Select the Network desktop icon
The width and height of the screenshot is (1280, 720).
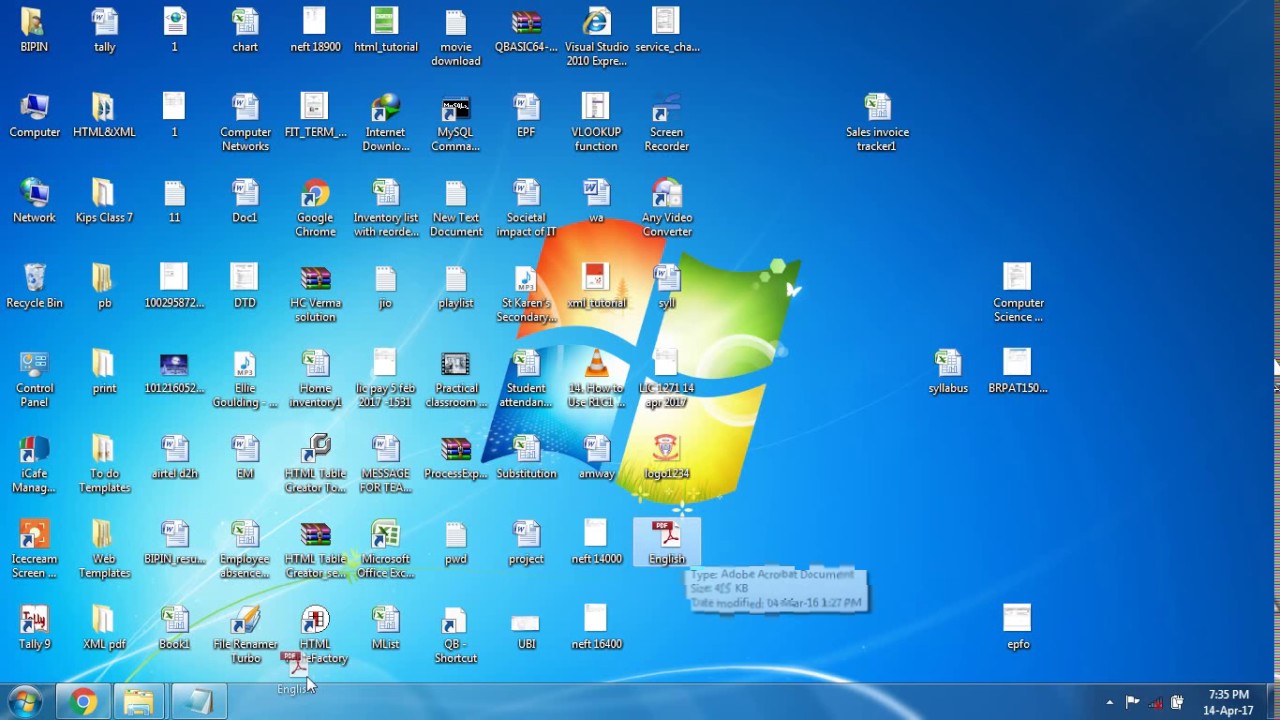pos(34,192)
